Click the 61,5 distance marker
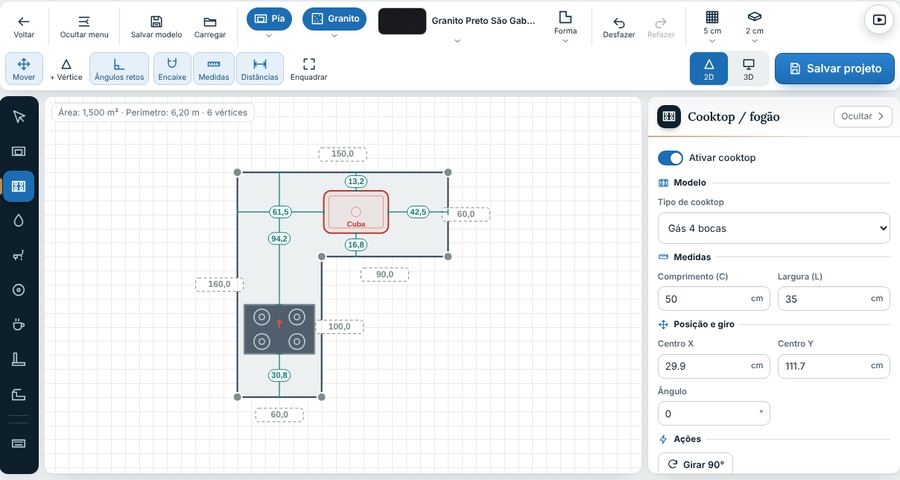Image resolution: width=900 pixels, height=480 pixels. point(281,212)
